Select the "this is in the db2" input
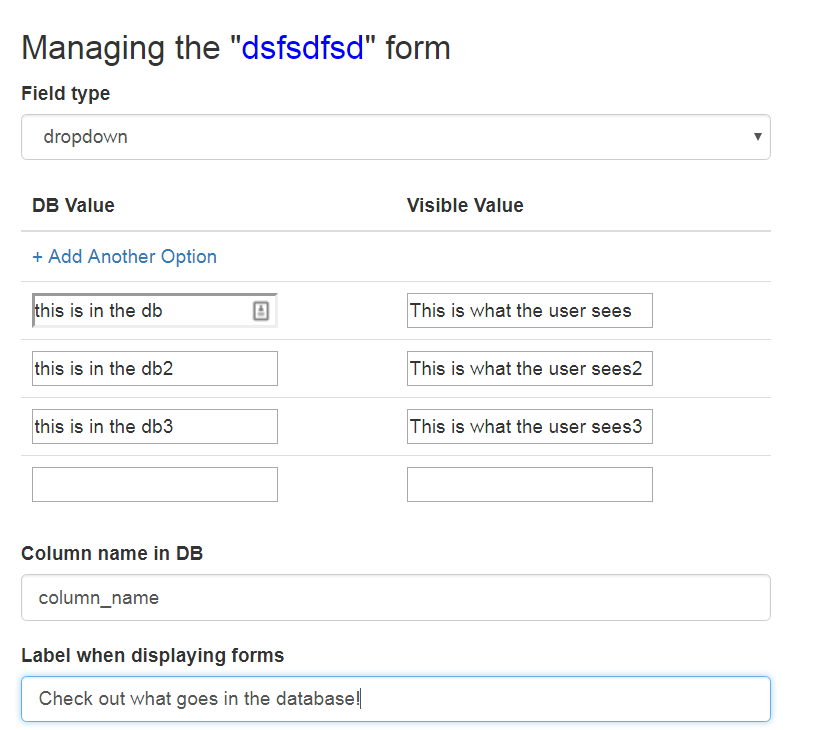 point(154,369)
